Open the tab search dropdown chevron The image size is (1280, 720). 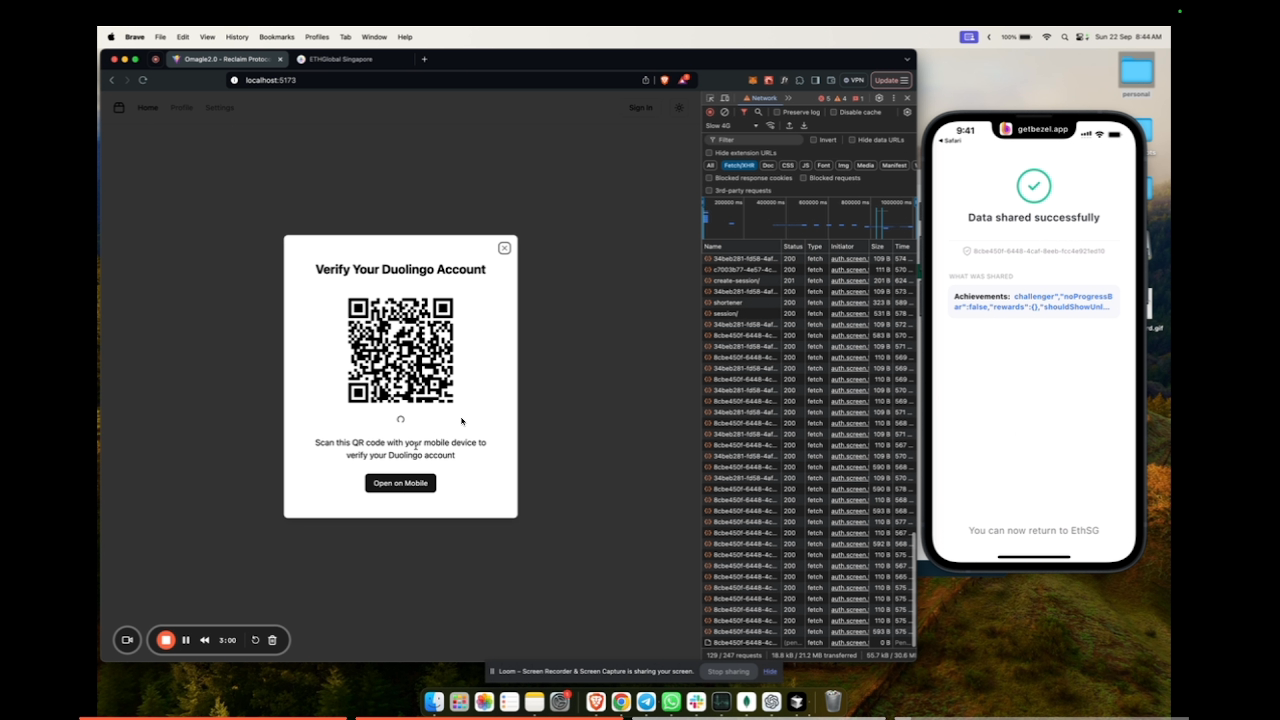tap(907, 59)
